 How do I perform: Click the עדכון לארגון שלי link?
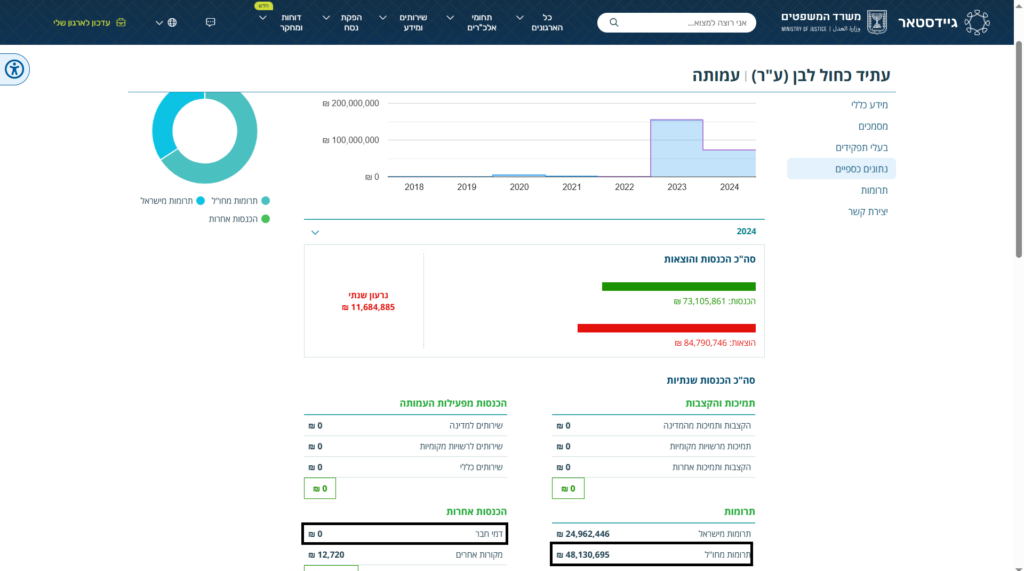click(82, 22)
